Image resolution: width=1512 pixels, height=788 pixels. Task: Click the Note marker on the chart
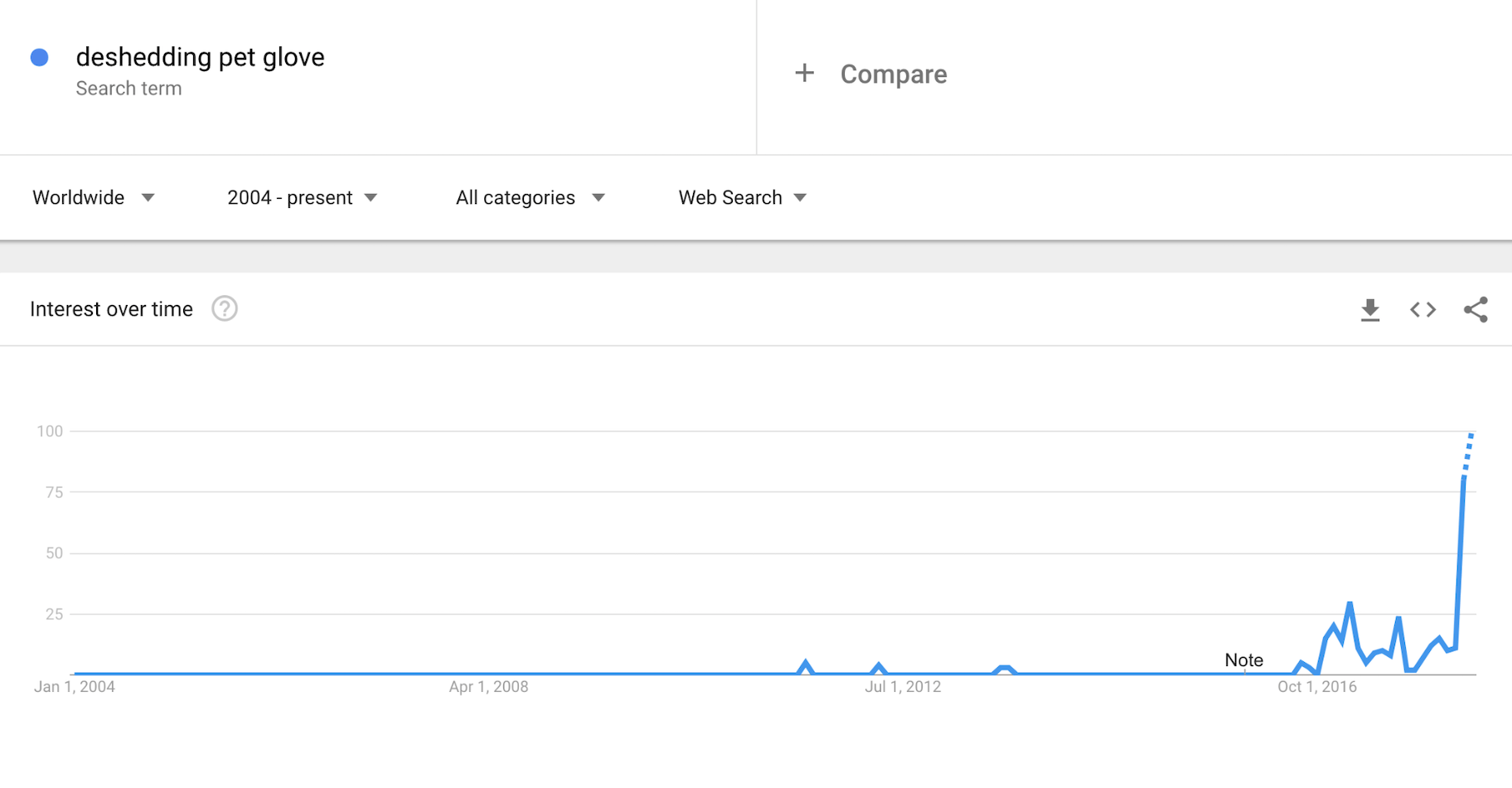click(x=1243, y=660)
